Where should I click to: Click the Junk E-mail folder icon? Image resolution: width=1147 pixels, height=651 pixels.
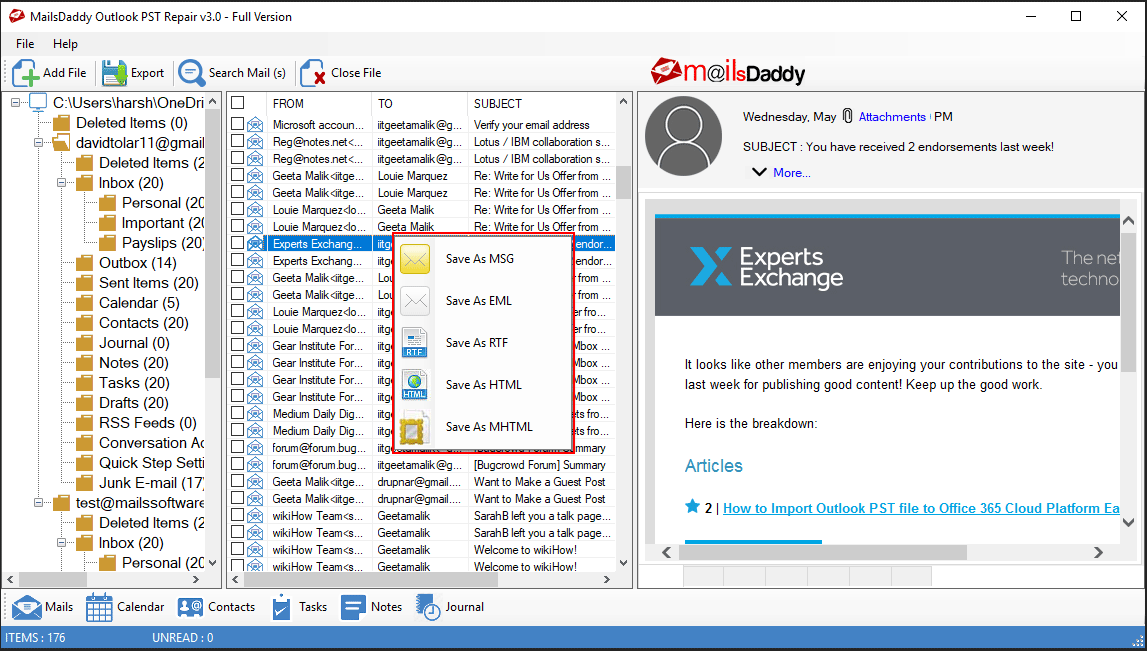pos(85,483)
